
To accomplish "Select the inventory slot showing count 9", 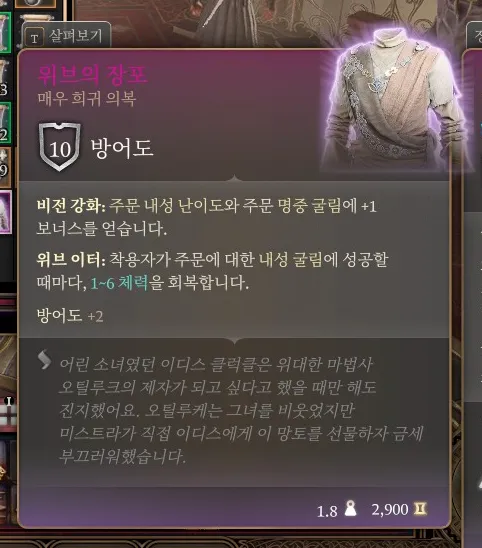I will click(x=5, y=167).
